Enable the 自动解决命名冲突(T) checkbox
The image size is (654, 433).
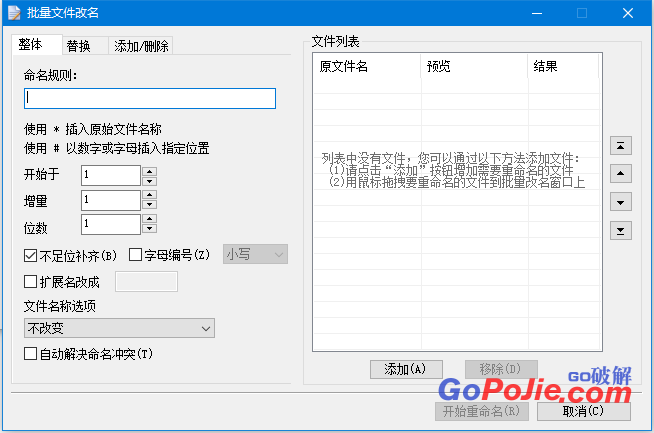tap(30, 354)
